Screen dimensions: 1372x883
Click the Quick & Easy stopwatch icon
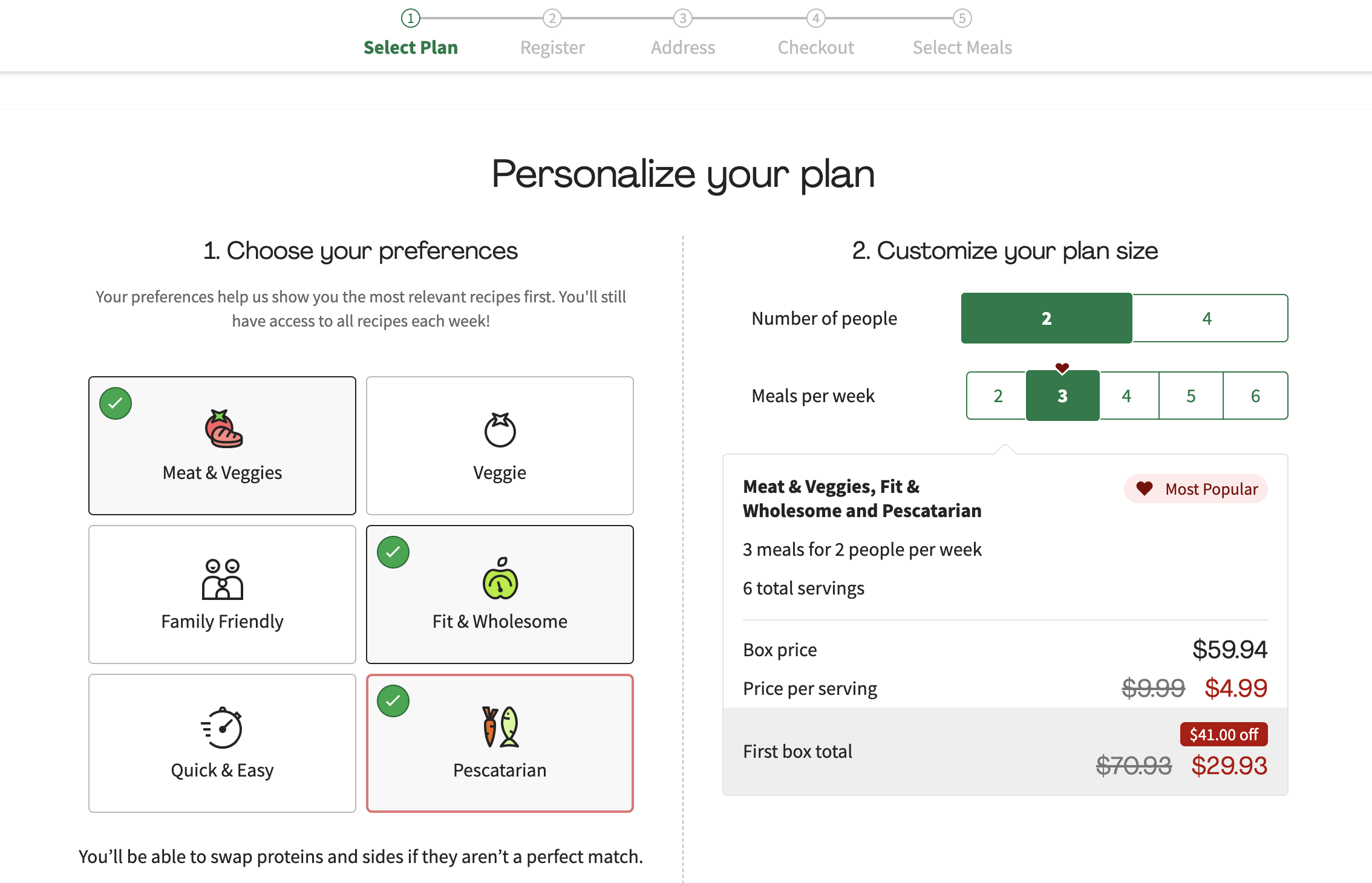(x=222, y=728)
